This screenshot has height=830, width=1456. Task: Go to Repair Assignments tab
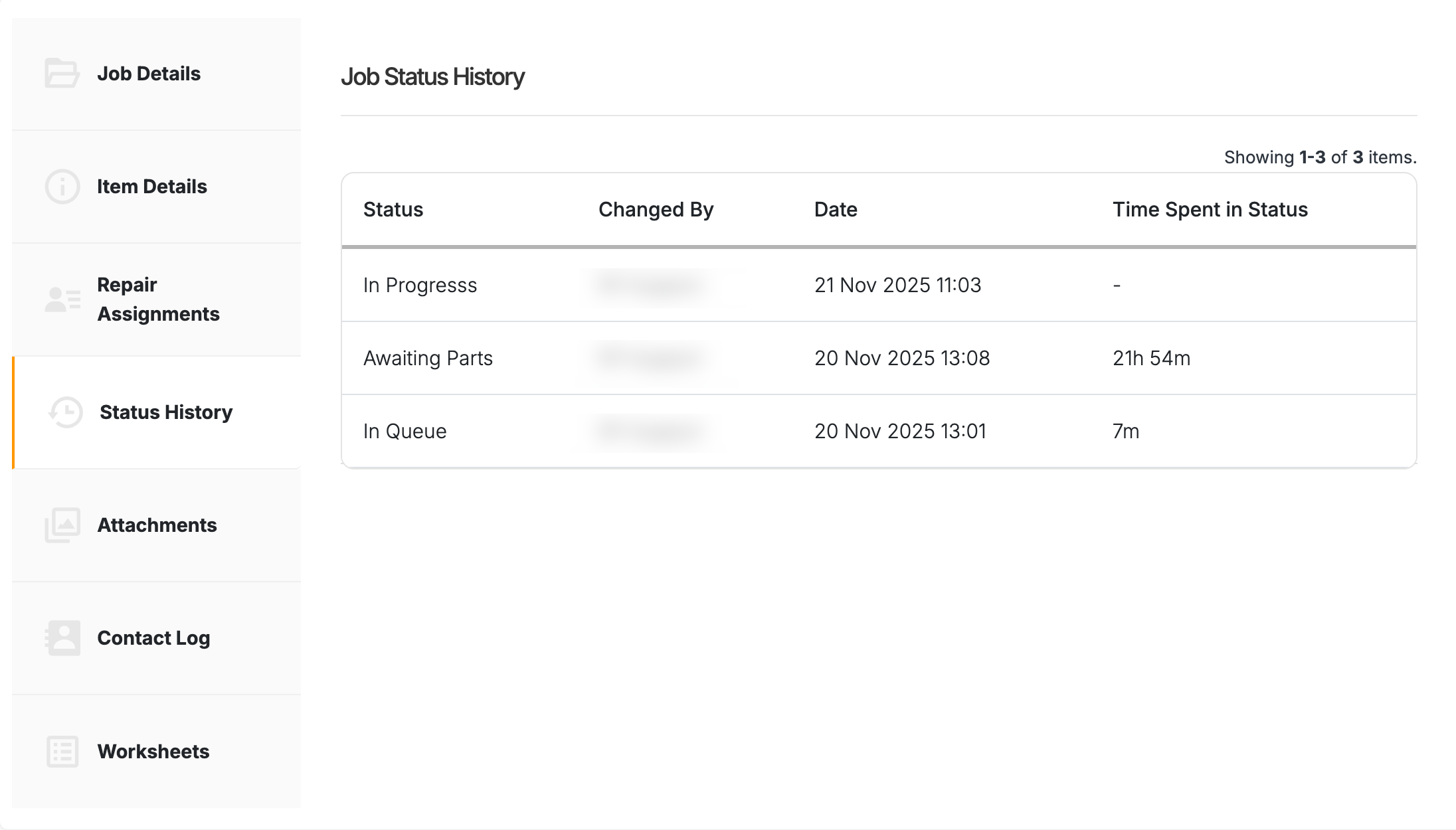158,299
